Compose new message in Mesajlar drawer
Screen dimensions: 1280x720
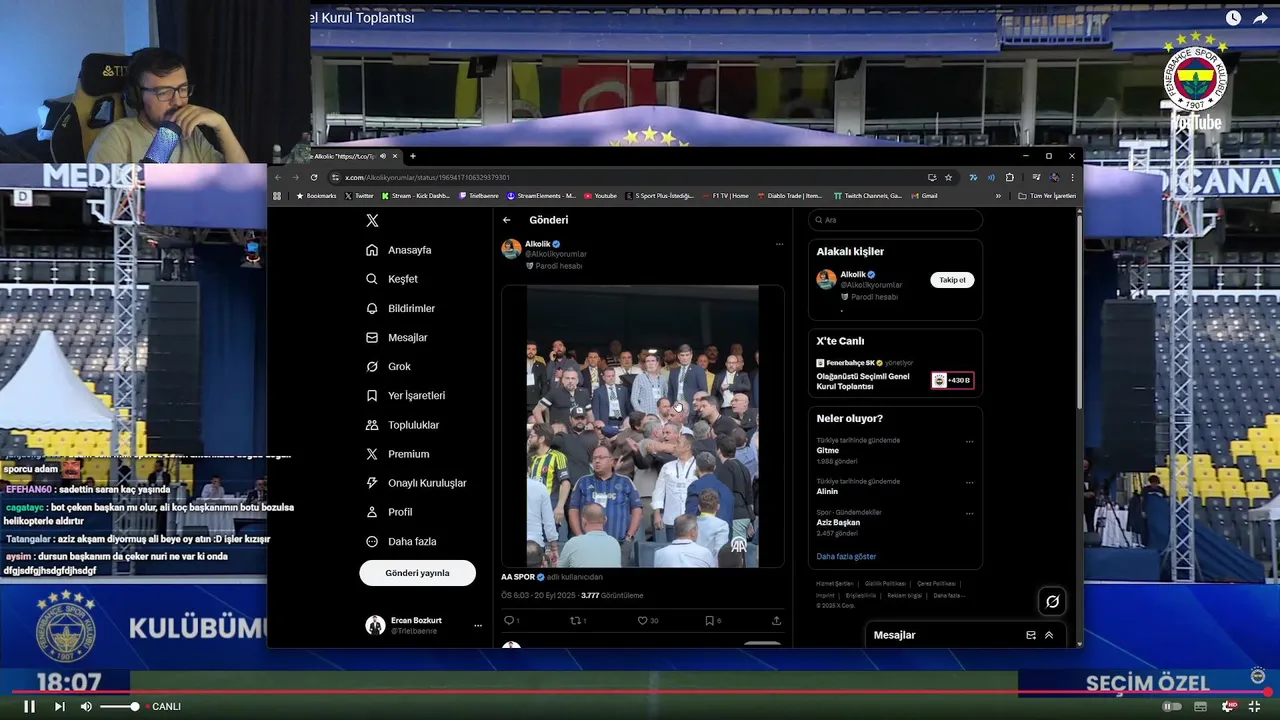[x=1031, y=635]
